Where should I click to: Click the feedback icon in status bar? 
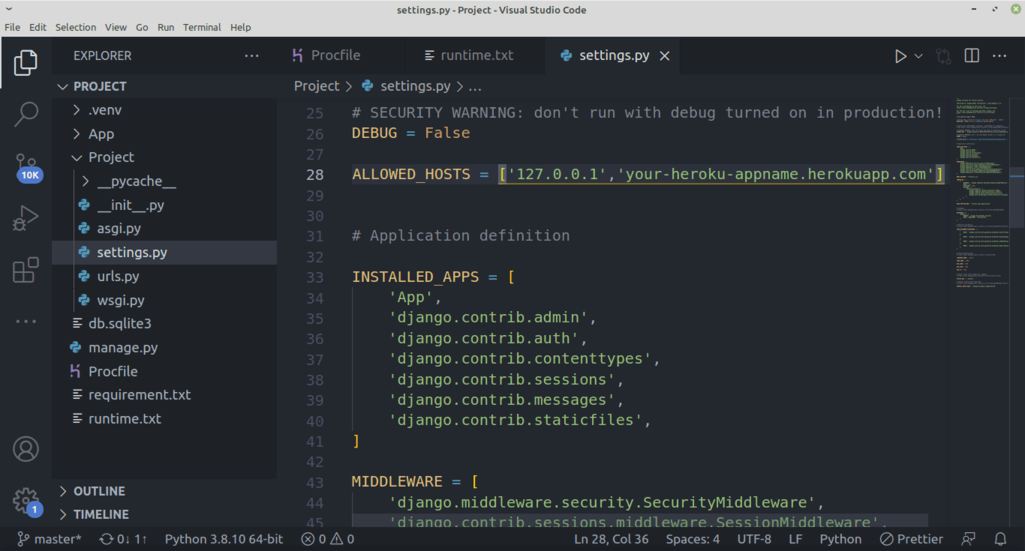pyautogui.click(x=968, y=539)
